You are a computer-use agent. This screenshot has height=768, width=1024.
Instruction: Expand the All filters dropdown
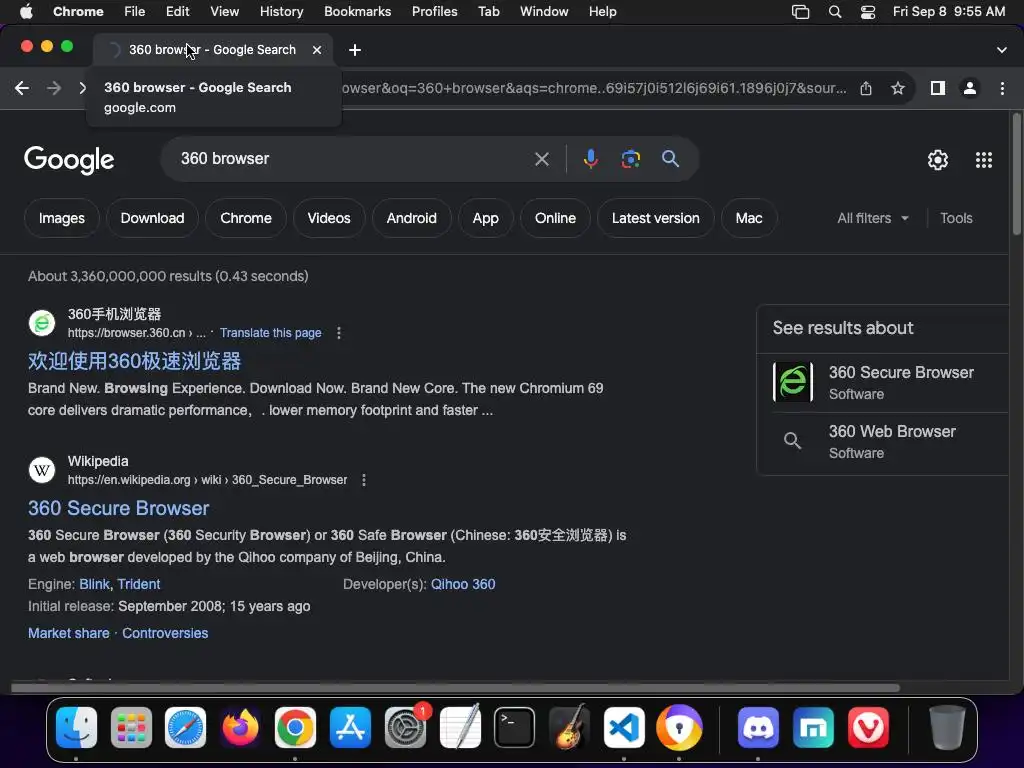[x=872, y=218]
